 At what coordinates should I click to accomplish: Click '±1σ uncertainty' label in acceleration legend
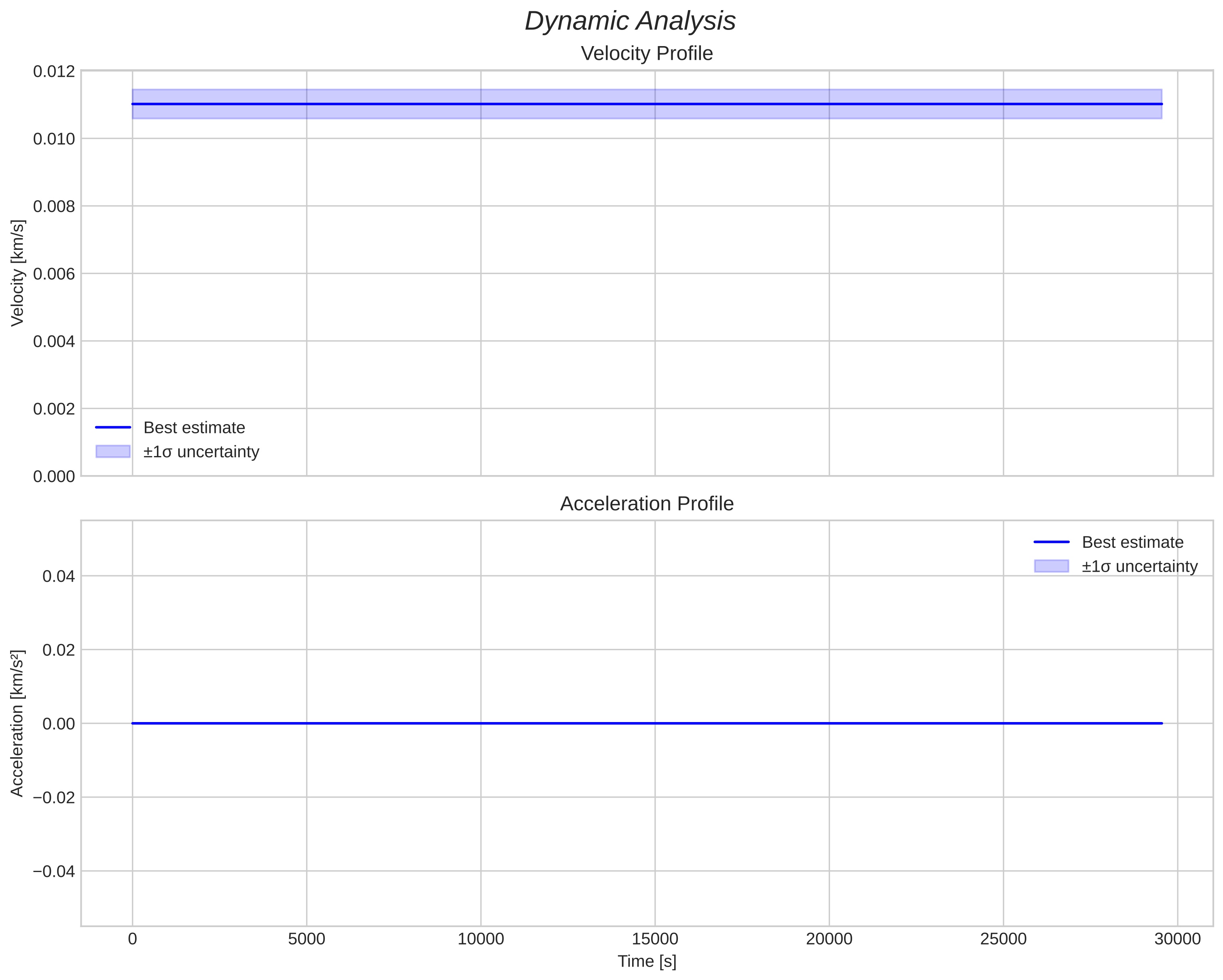pyautogui.click(x=1139, y=566)
